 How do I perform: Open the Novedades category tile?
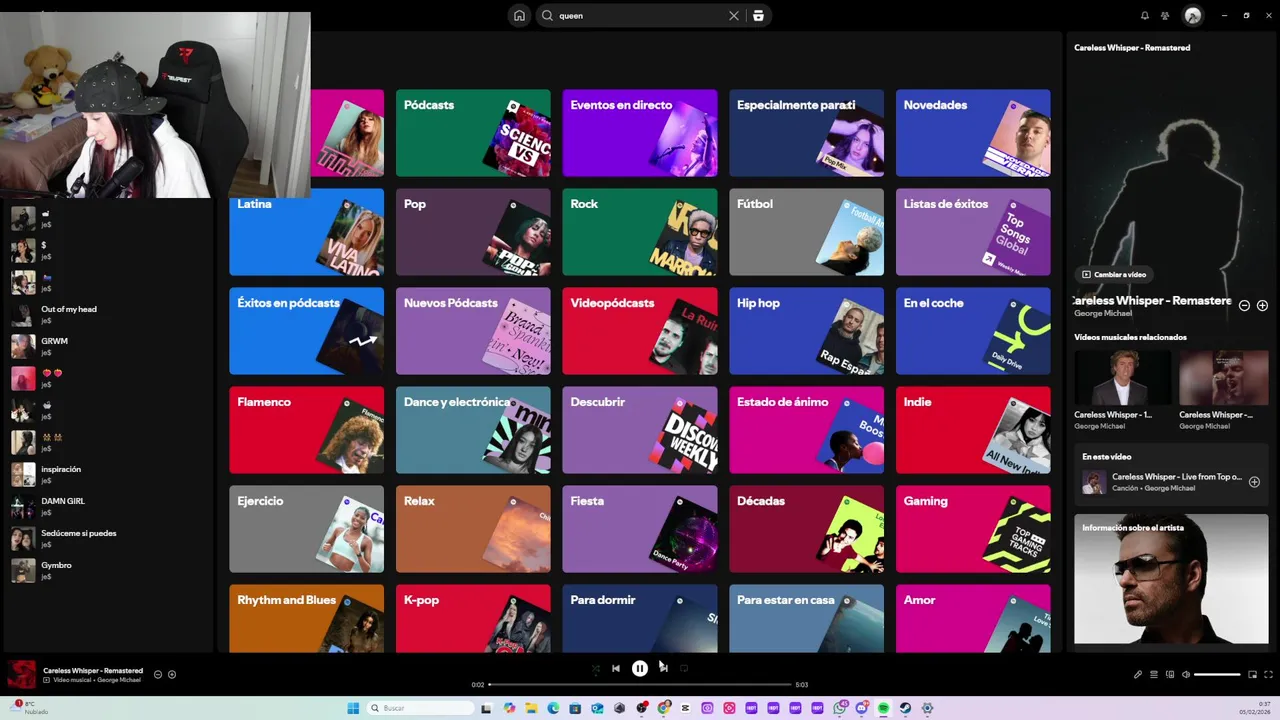973,133
